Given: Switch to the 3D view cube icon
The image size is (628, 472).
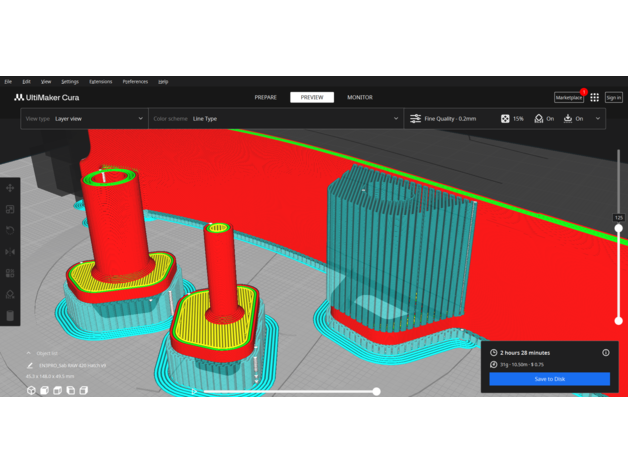Looking at the screenshot, I should point(31,391).
